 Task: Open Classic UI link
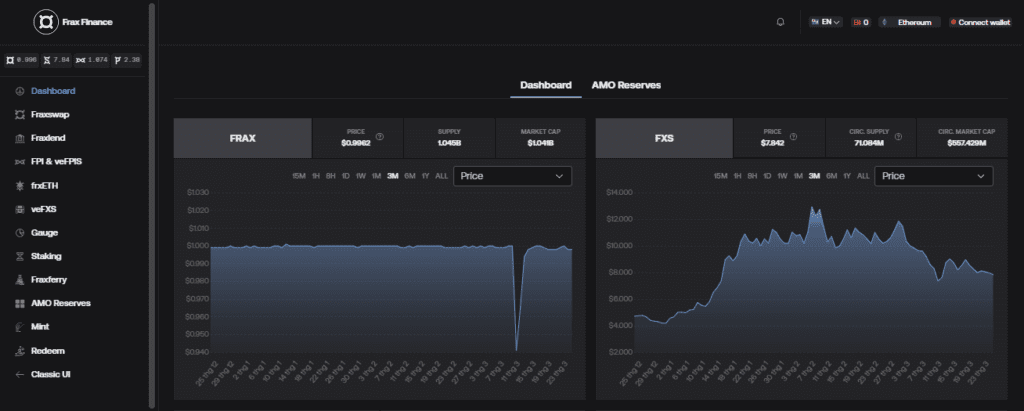tap(50, 374)
